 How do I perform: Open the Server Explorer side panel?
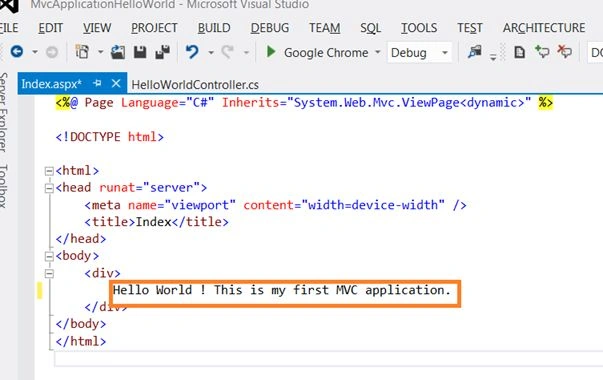pos(3,112)
